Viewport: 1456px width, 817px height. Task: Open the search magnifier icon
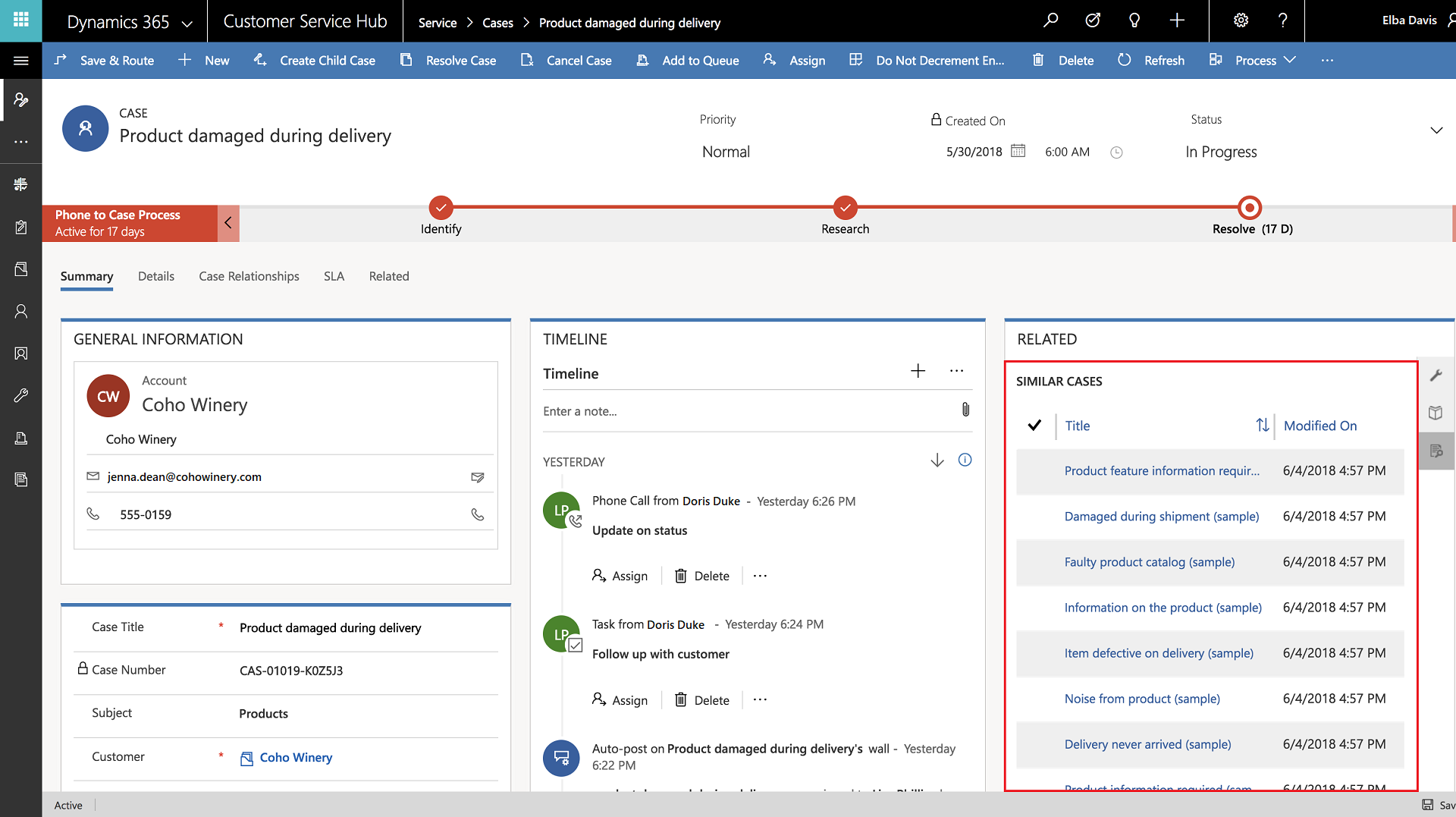click(1050, 20)
